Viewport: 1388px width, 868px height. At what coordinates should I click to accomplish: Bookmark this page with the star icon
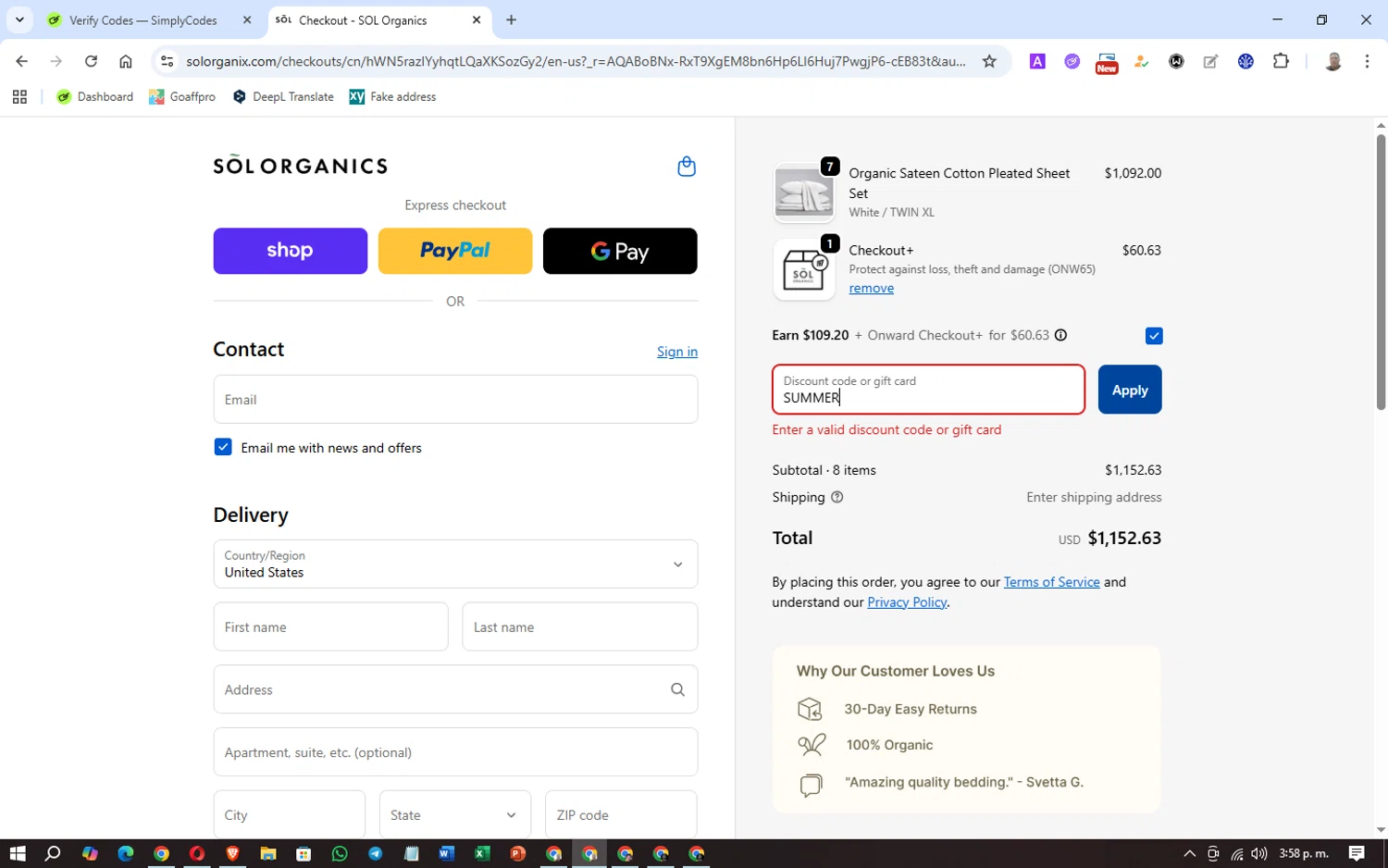tap(989, 61)
